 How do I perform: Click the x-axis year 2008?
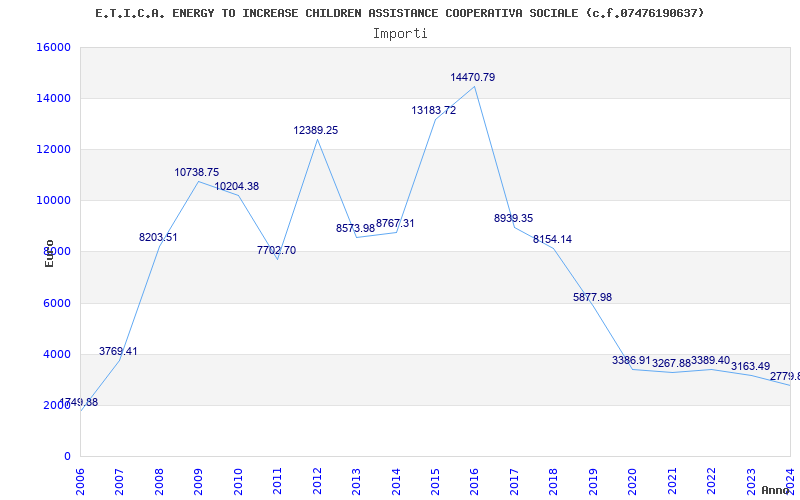click(160, 481)
